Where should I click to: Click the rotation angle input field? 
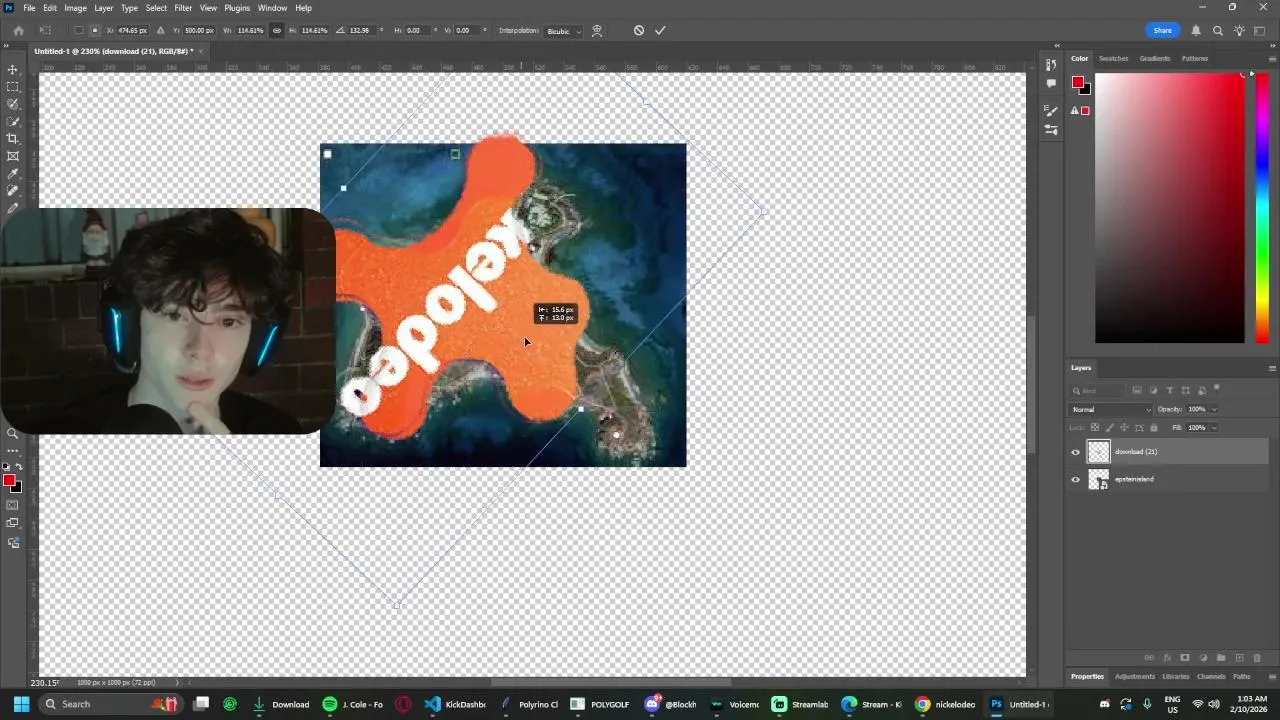360,30
